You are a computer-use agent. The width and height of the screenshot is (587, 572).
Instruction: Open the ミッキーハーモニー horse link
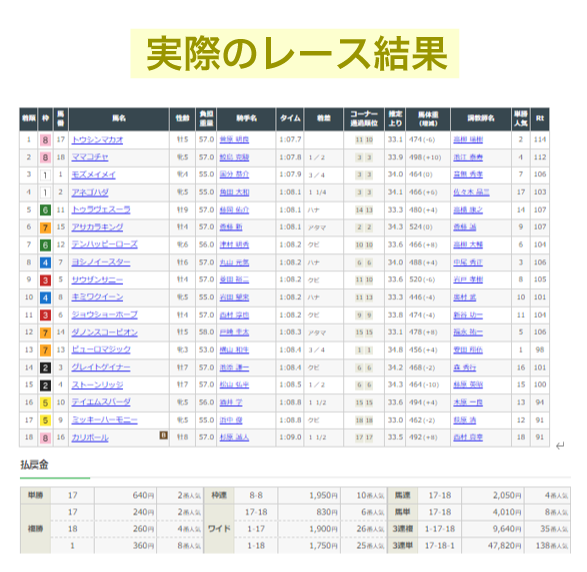point(104,420)
